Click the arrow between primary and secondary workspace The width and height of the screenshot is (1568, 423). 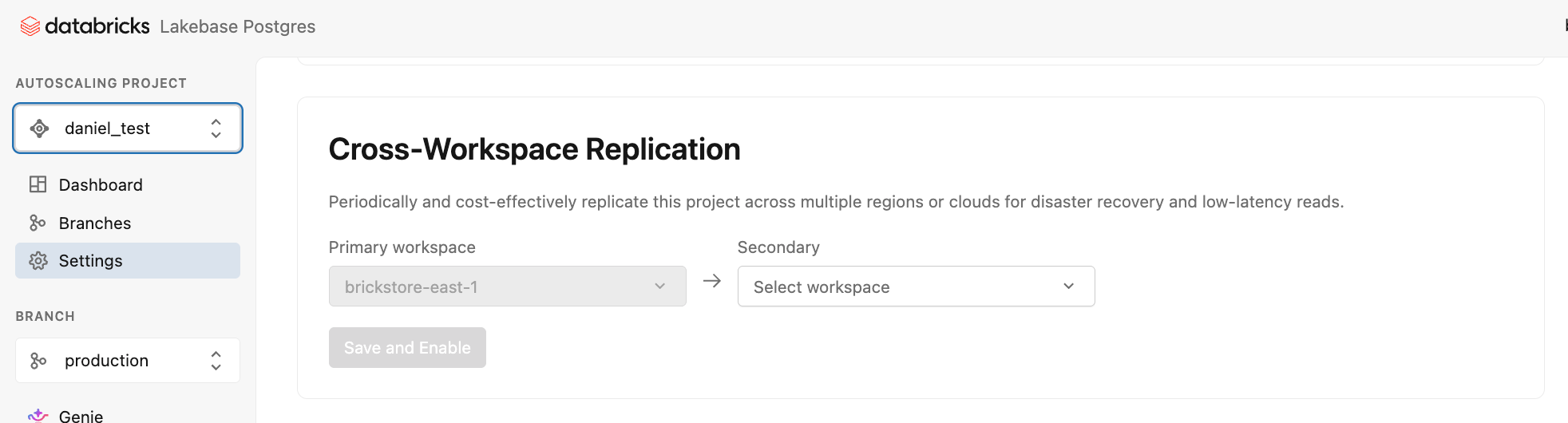coord(712,281)
